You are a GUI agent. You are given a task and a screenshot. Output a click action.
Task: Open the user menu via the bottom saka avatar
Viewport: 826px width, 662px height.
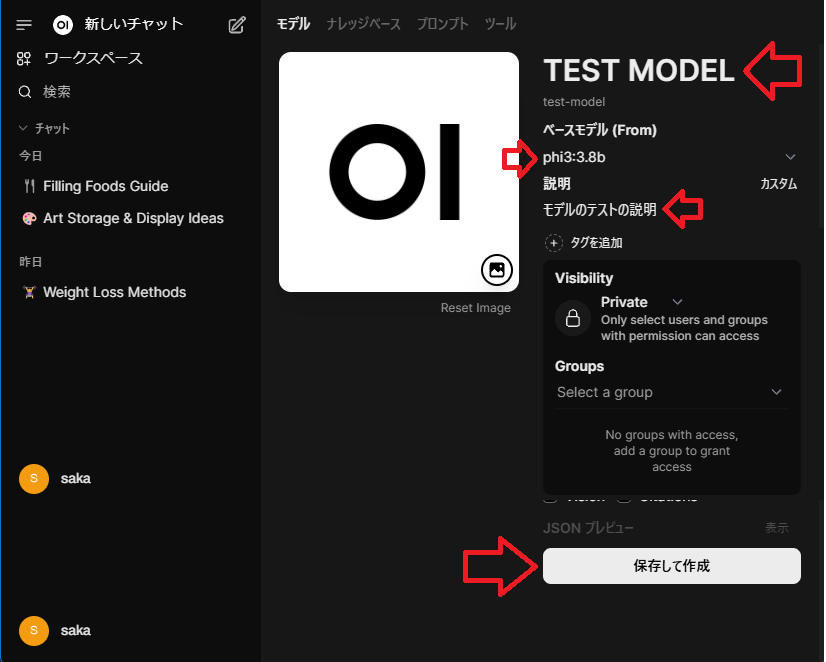[x=34, y=630]
